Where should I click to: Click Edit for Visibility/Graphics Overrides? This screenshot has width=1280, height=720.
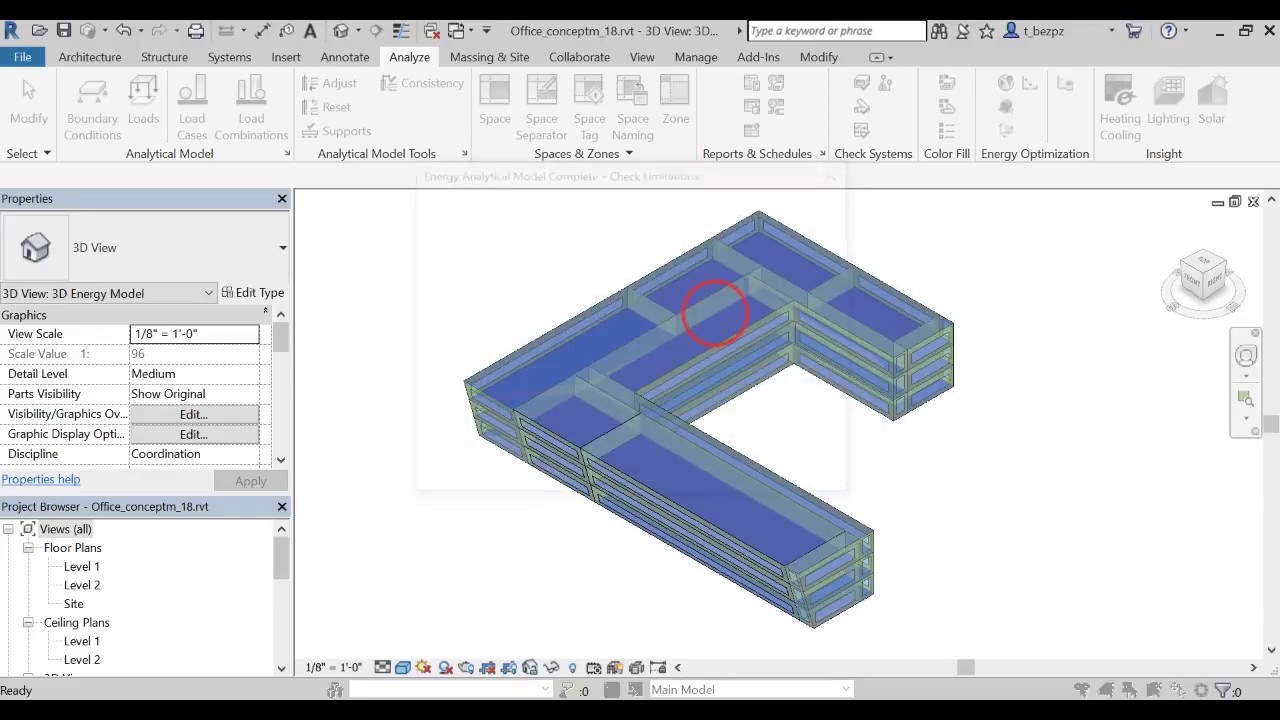(x=194, y=414)
